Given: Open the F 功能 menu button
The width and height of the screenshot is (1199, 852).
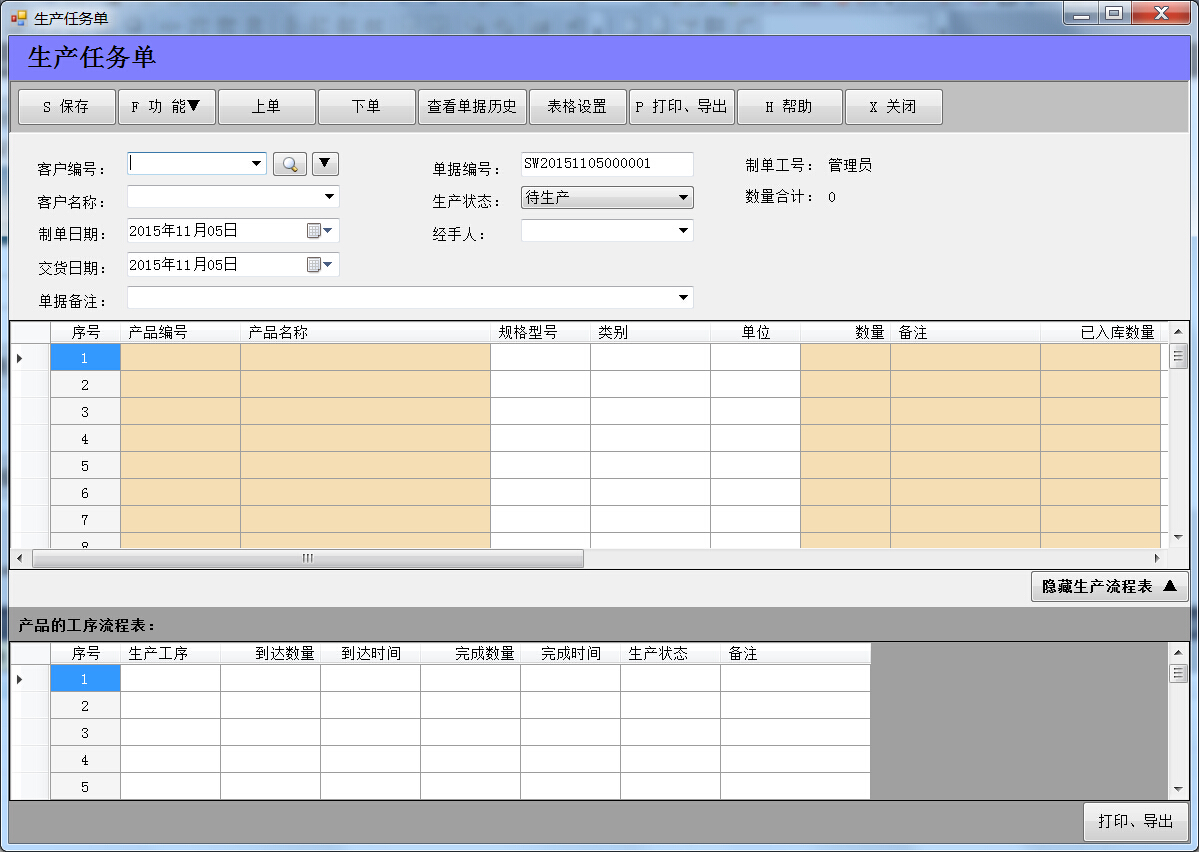Looking at the screenshot, I should [167, 106].
